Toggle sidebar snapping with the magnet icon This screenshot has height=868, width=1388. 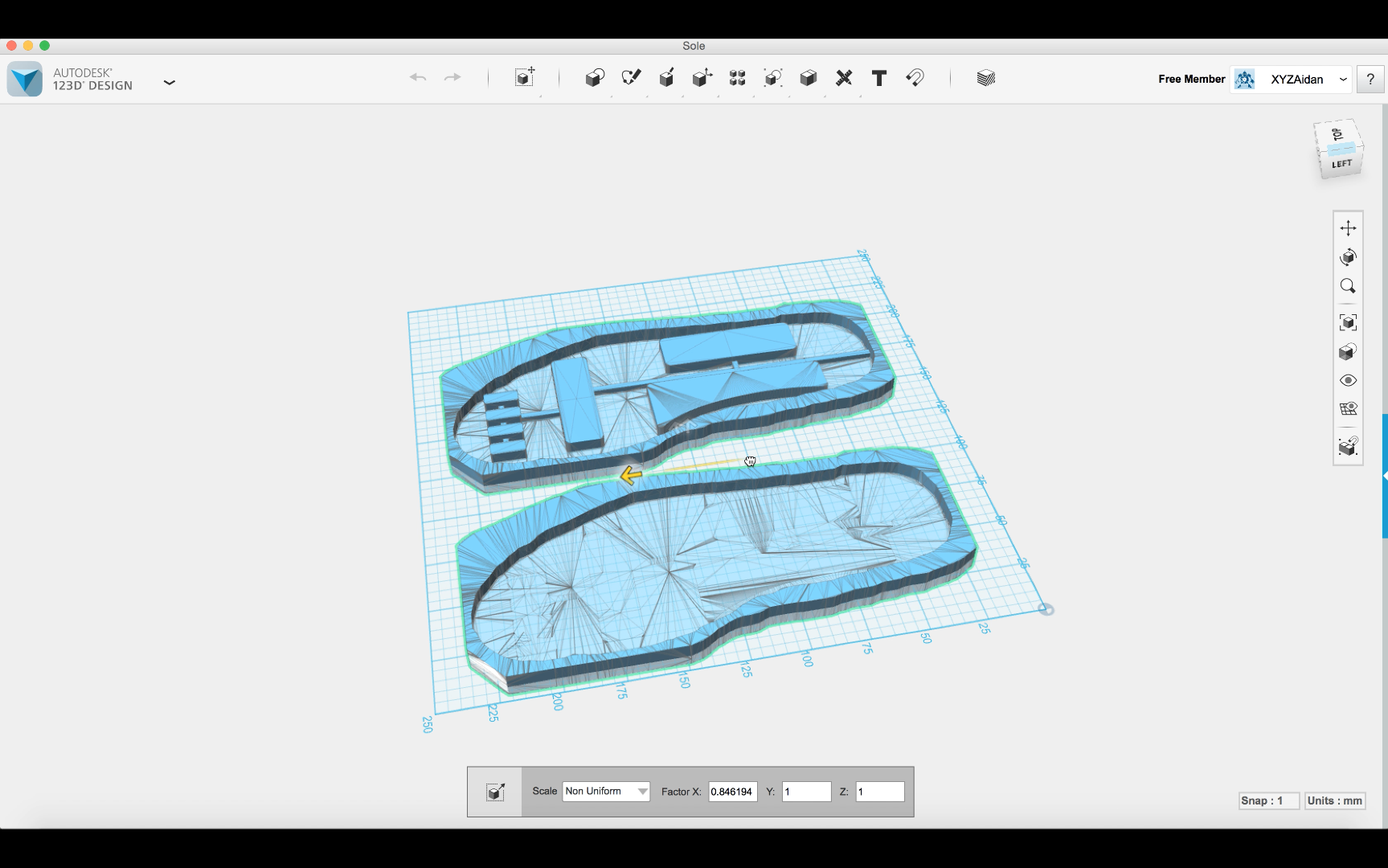click(1349, 448)
